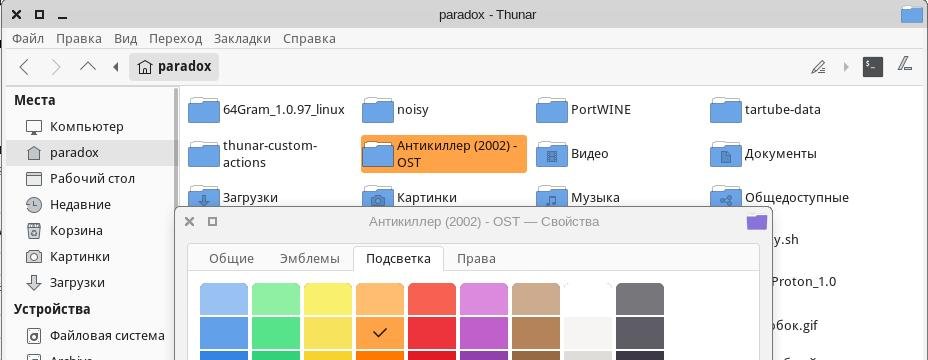Pick the light brown swatch in top row
928x360 pixels.
tap(536, 299)
